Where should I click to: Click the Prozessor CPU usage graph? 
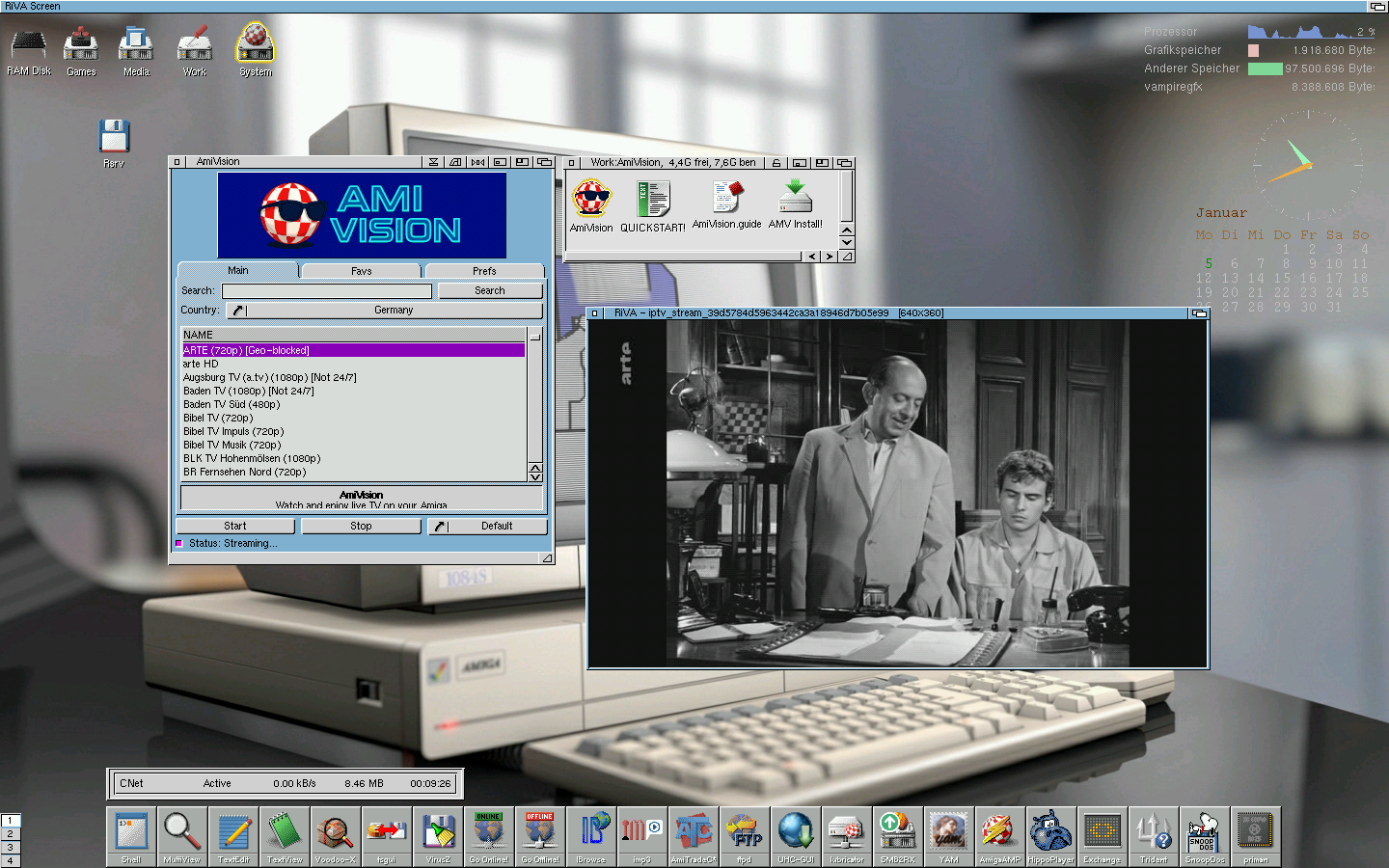tap(1300, 32)
